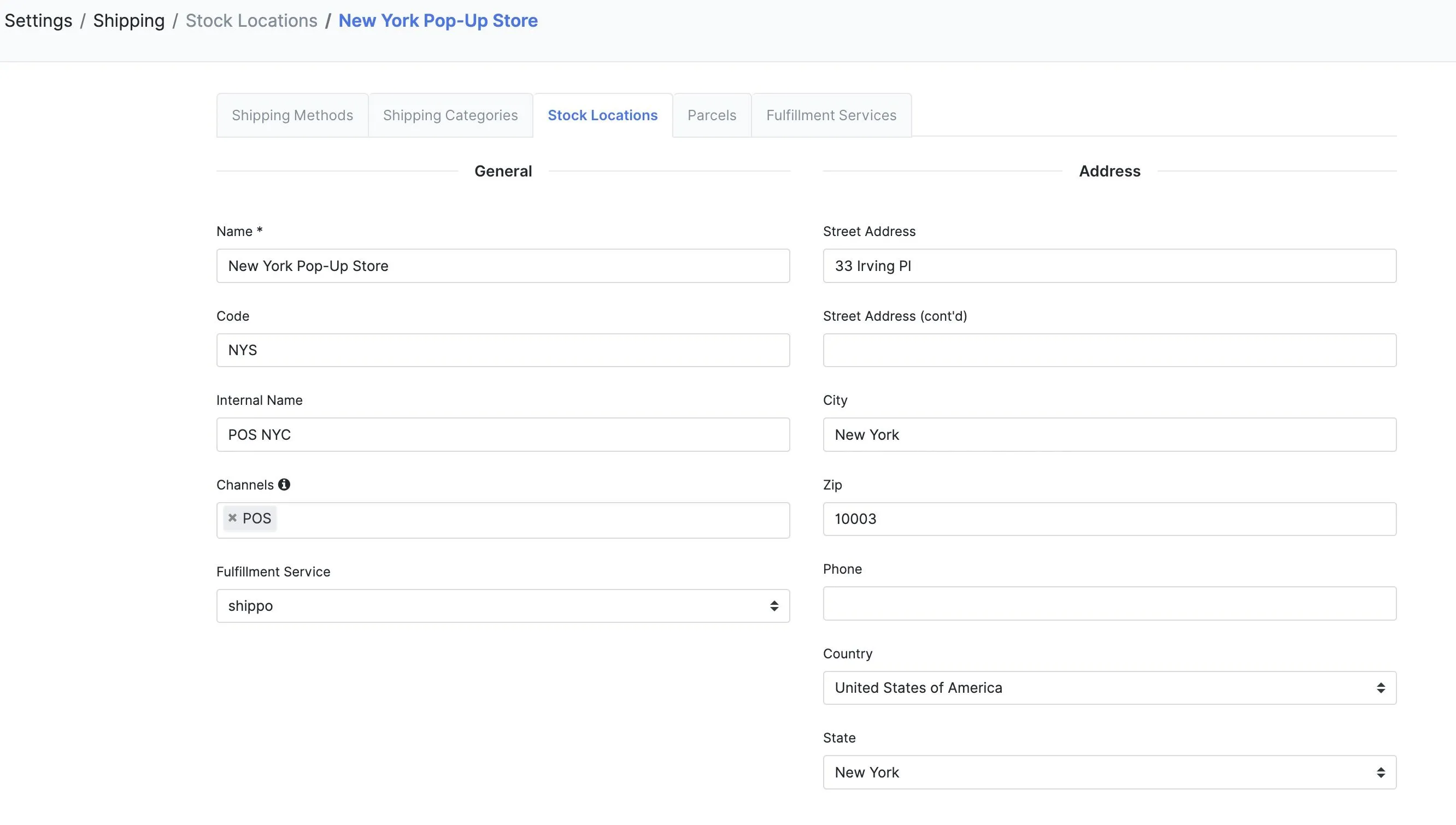Switch to the Shipping Categories tab
1456x825 pixels.
(450, 115)
